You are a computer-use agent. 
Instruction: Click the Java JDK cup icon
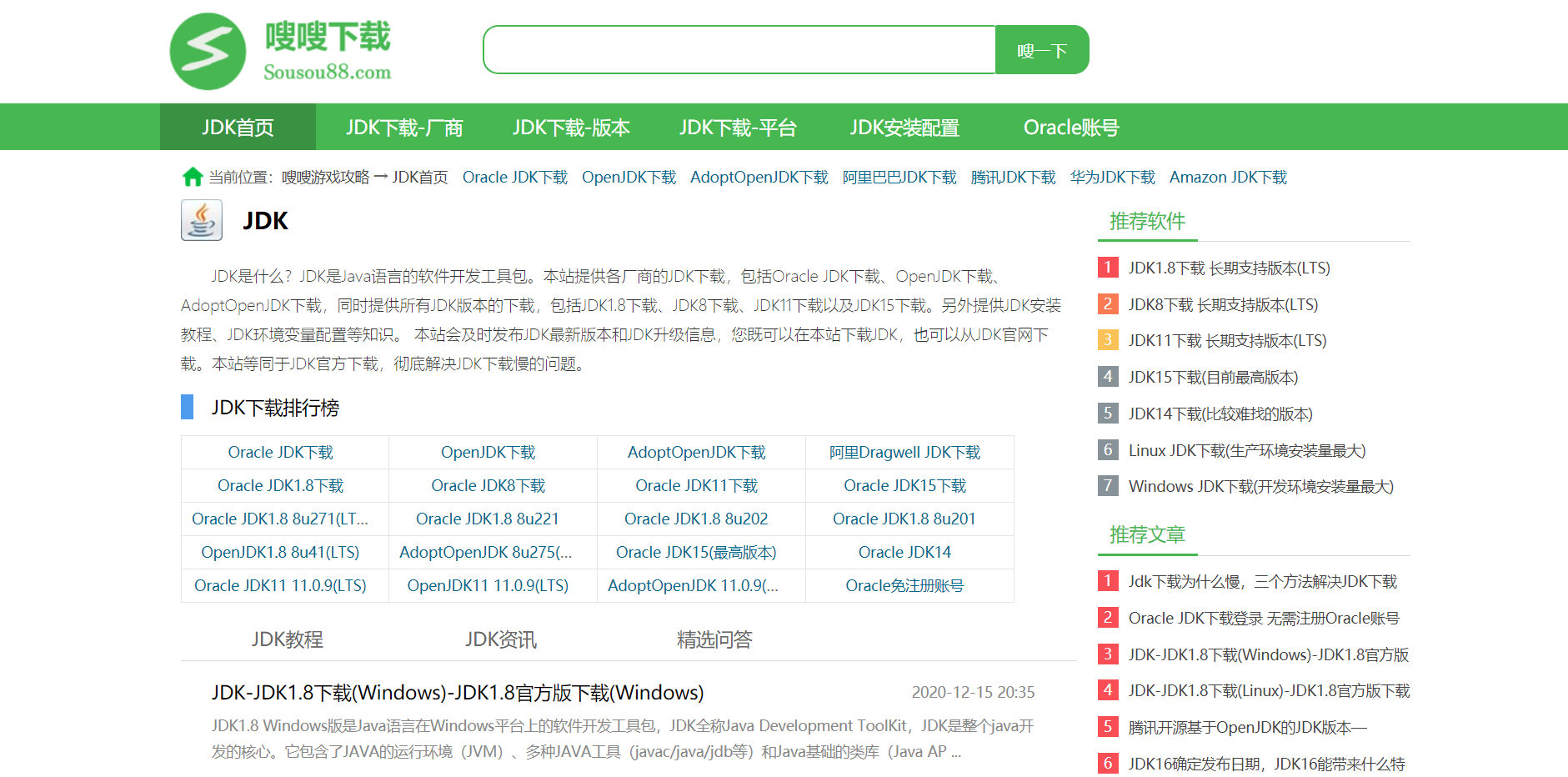pos(202,220)
